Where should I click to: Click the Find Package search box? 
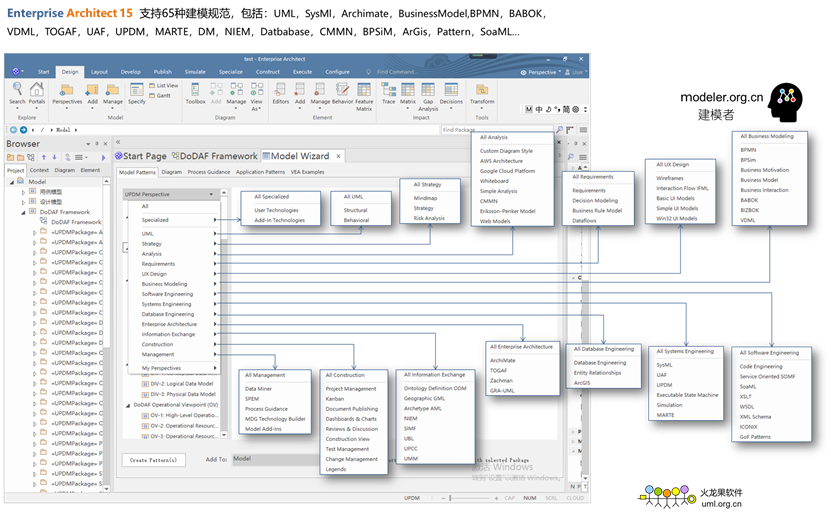(x=497, y=129)
